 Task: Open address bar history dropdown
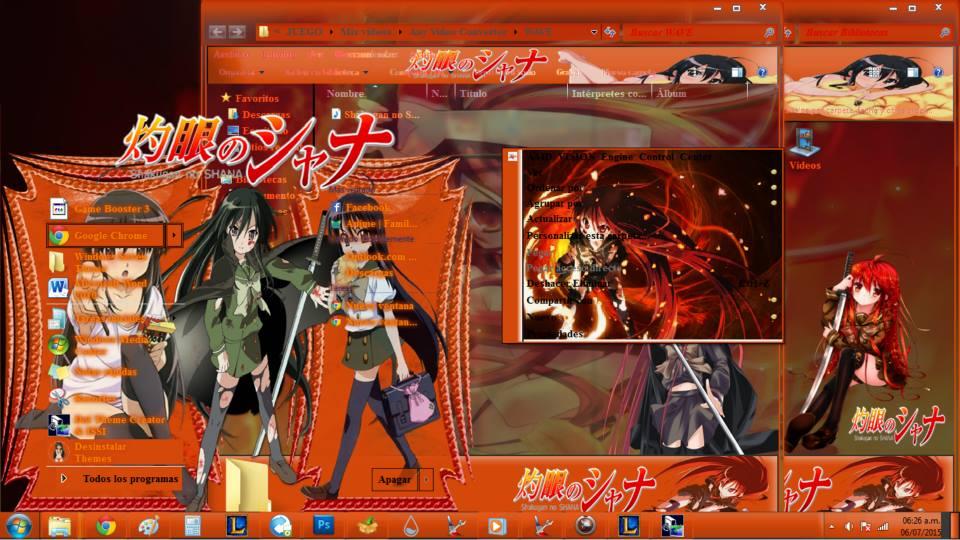pos(593,32)
